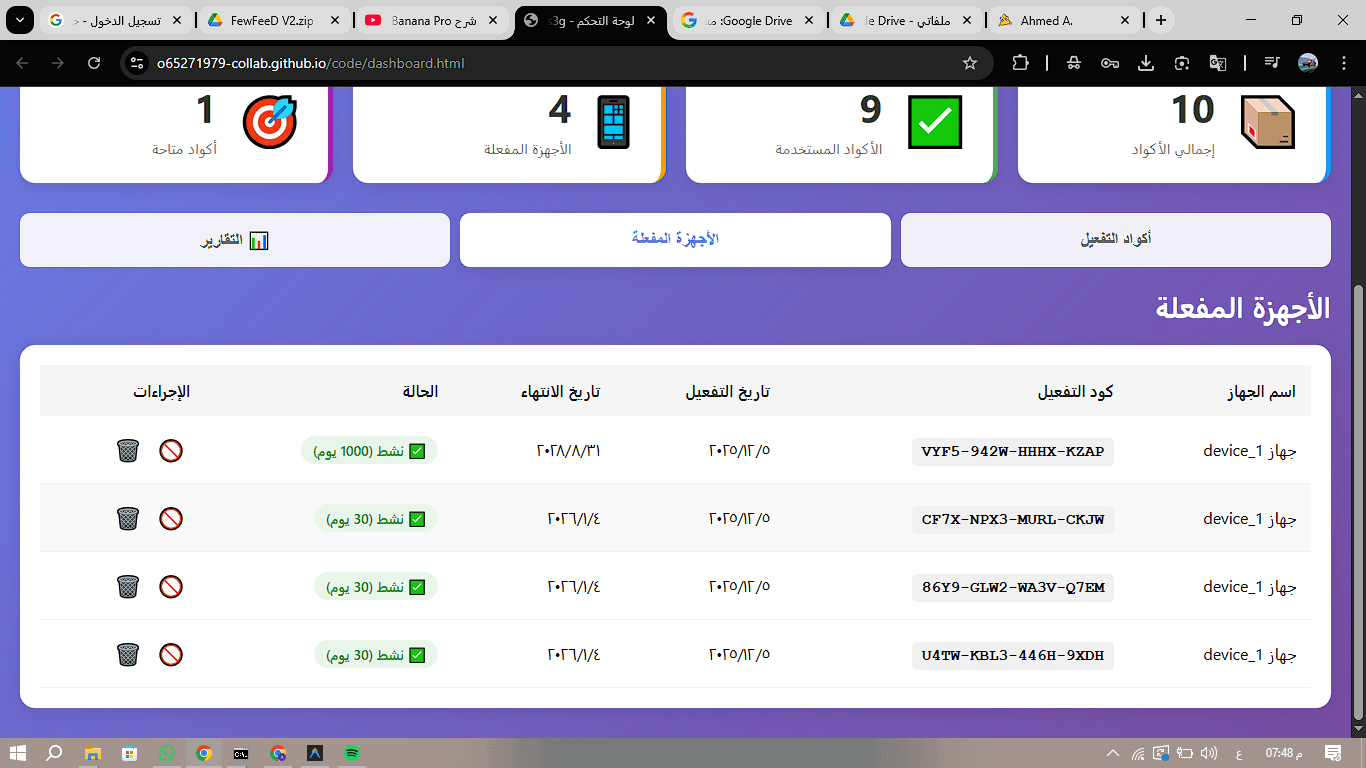Block the device with code CF7X-NPX3-MURL-CKJW

point(171,519)
